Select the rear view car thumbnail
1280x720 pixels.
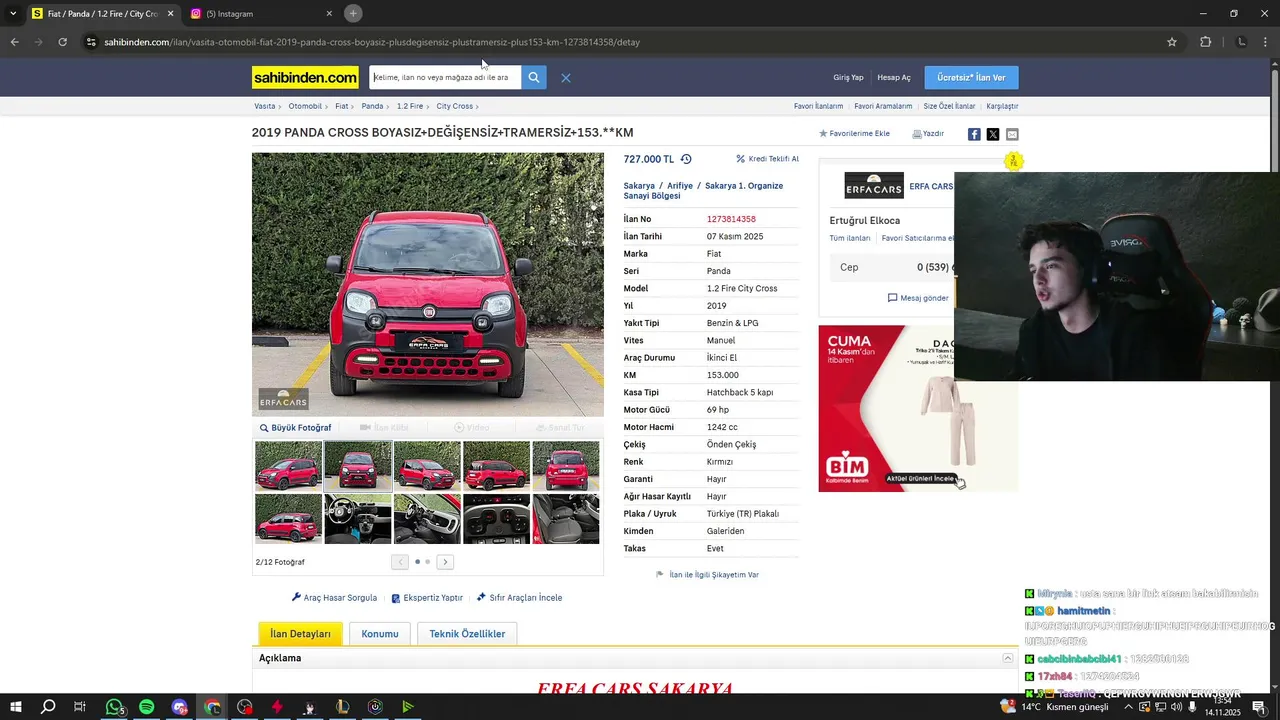click(566, 466)
